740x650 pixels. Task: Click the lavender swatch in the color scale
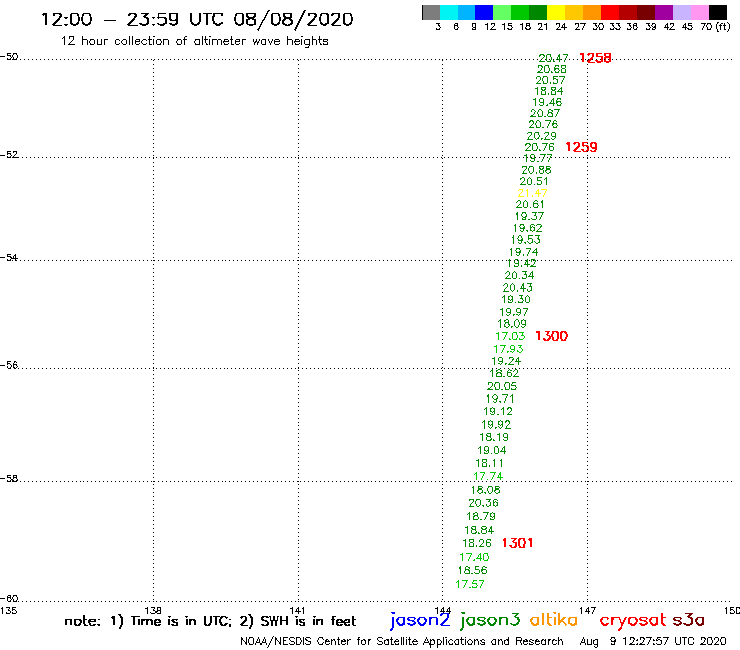(x=681, y=12)
